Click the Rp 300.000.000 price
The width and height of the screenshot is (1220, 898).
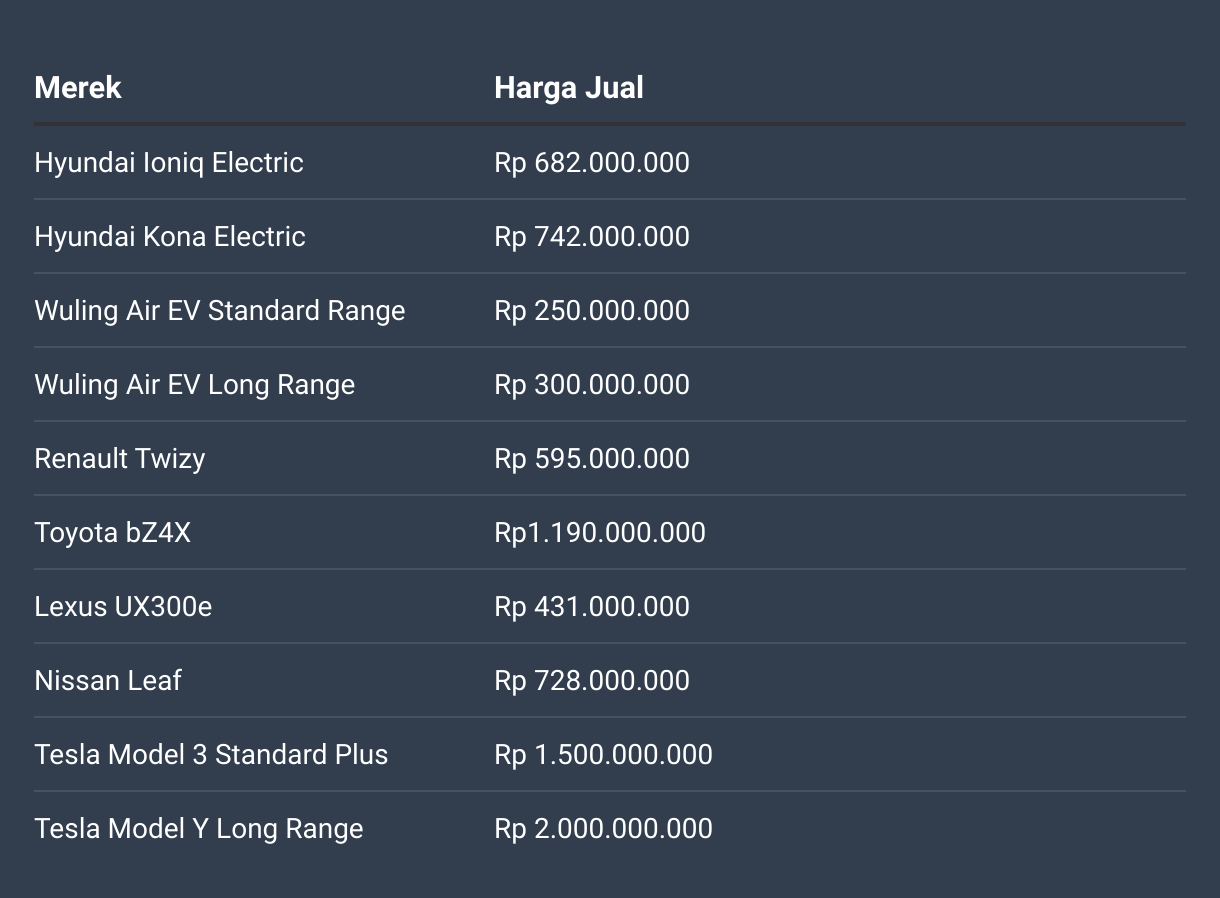(x=592, y=384)
